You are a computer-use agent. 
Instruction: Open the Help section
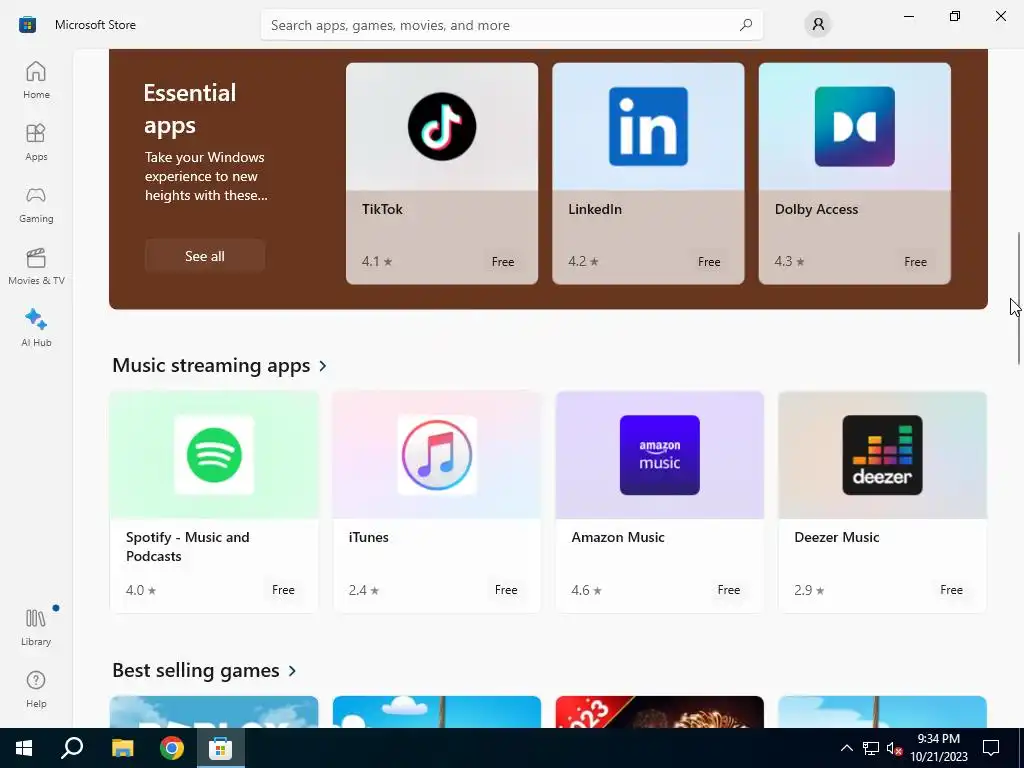36,690
